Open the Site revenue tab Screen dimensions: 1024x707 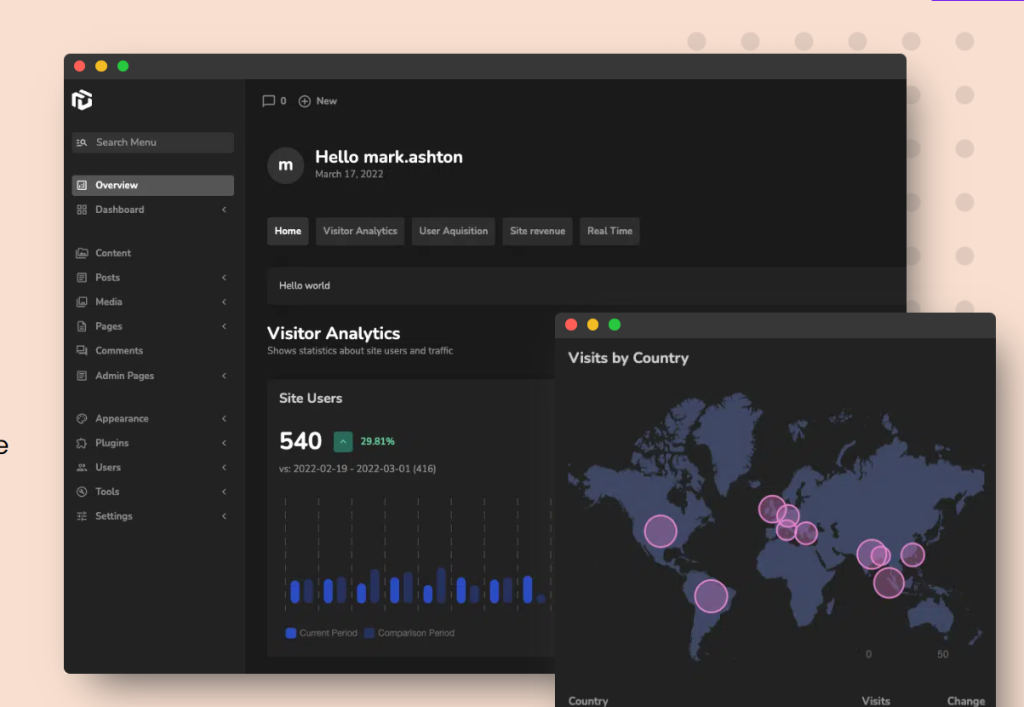537,231
